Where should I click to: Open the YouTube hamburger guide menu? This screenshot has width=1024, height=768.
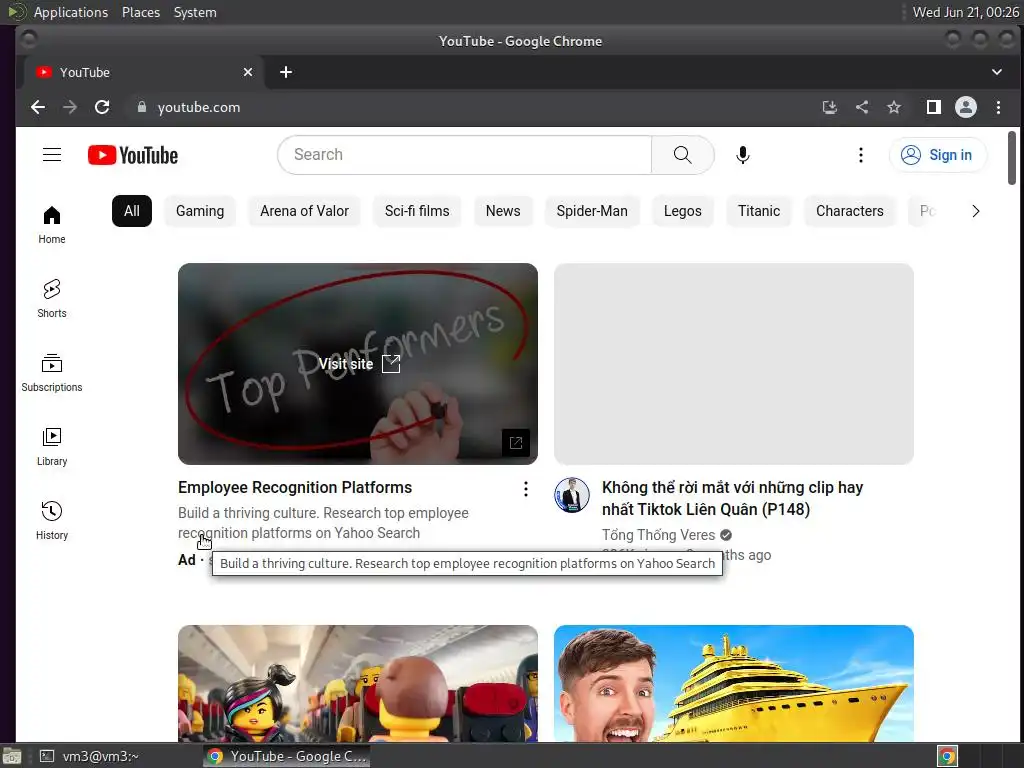pyautogui.click(x=52, y=155)
